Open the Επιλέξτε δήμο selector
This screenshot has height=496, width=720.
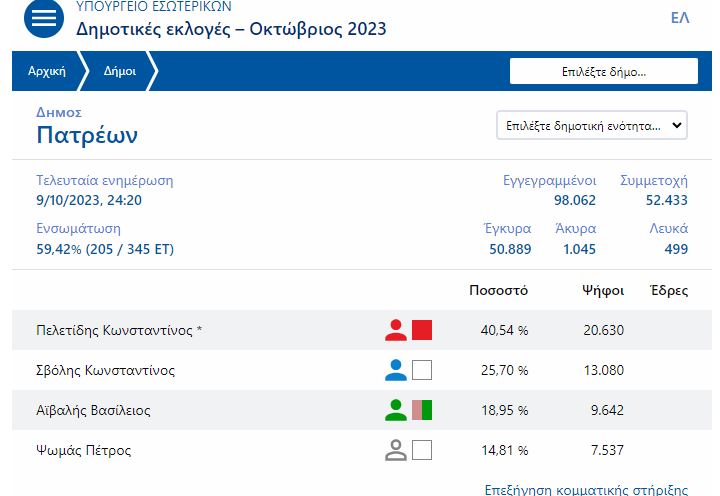click(x=603, y=72)
